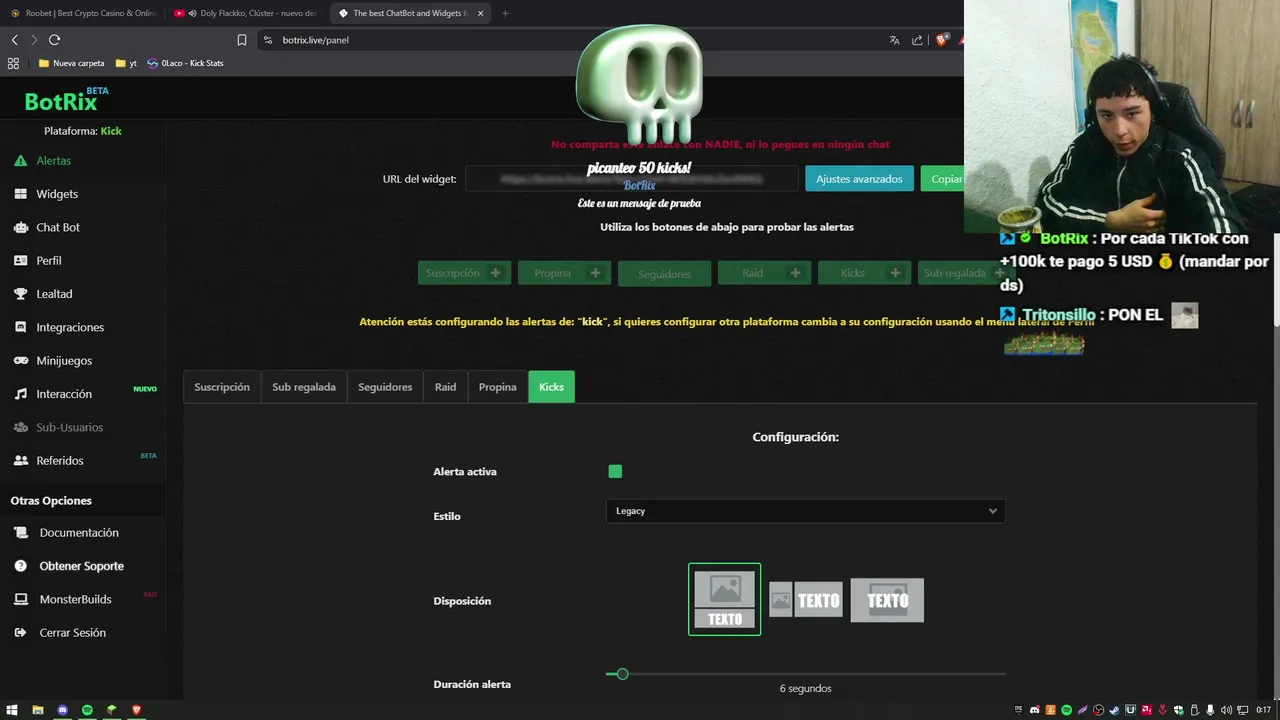Click Ajustes avanzados button
This screenshot has height=720, width=1280.
coord(859,179)
